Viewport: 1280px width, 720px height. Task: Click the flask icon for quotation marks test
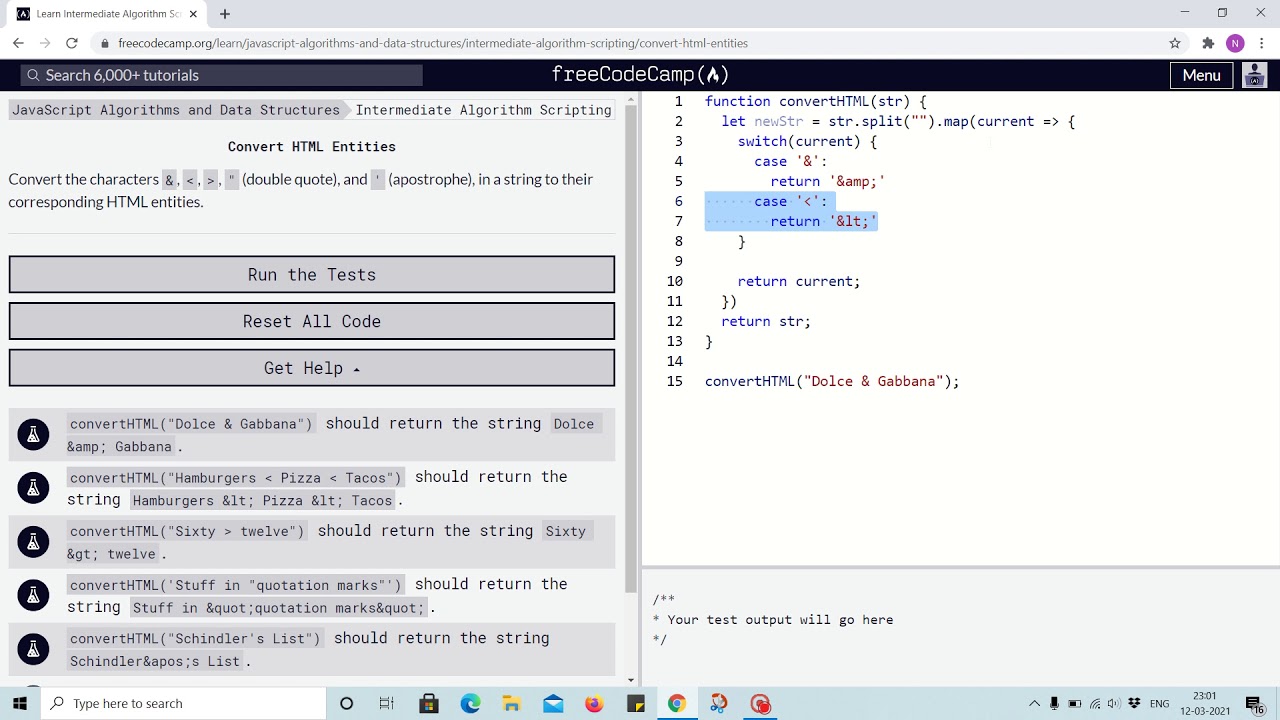33,595
